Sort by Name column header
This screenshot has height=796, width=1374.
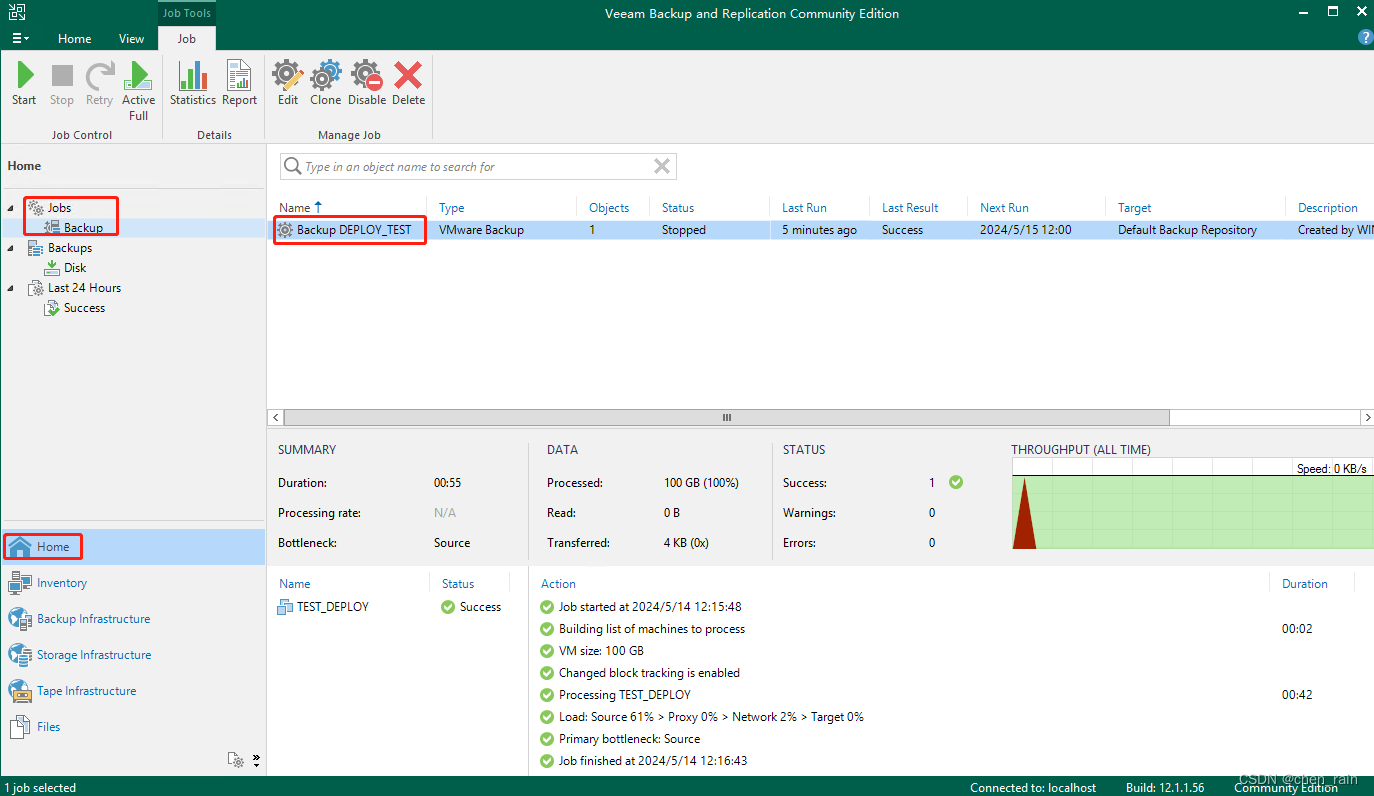295,208
